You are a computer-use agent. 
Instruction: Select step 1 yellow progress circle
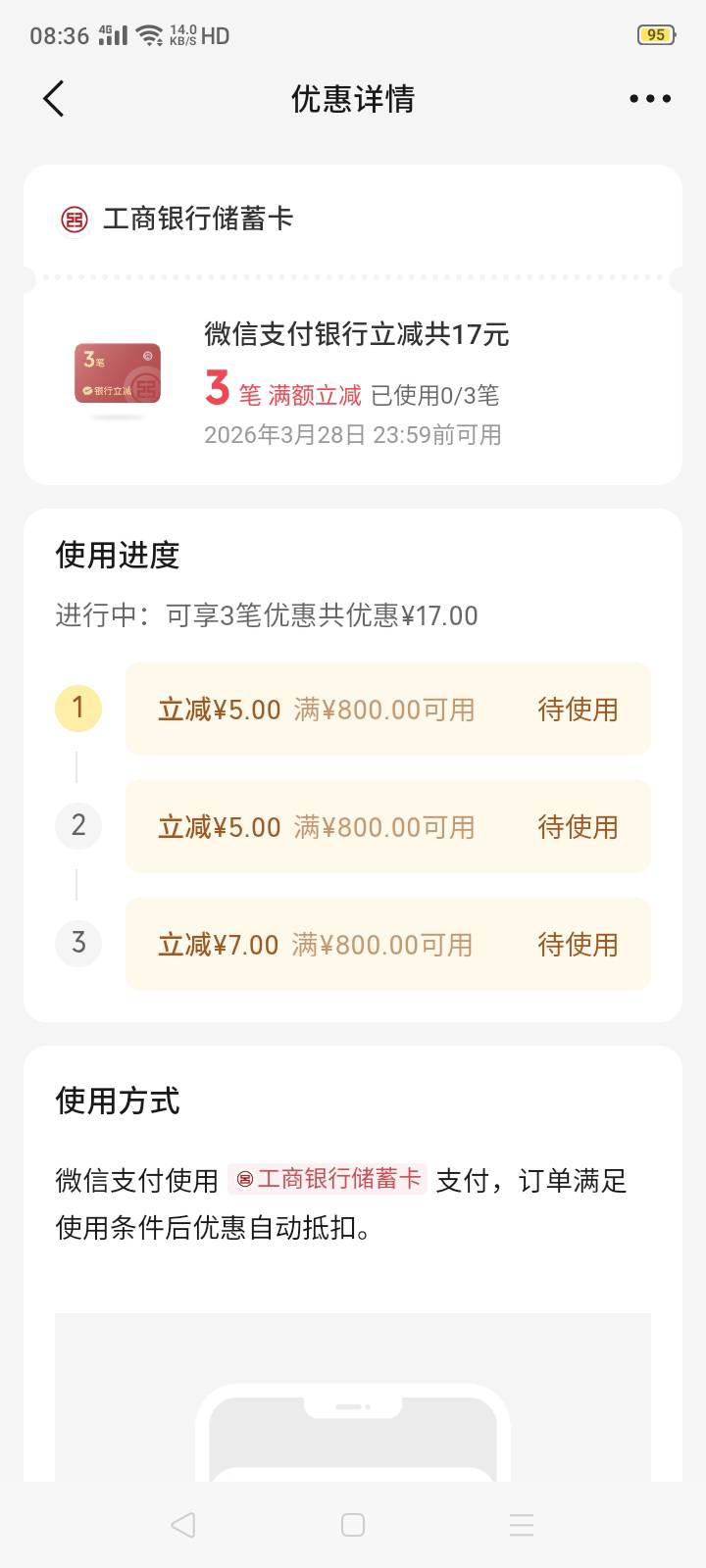(78, 708)
